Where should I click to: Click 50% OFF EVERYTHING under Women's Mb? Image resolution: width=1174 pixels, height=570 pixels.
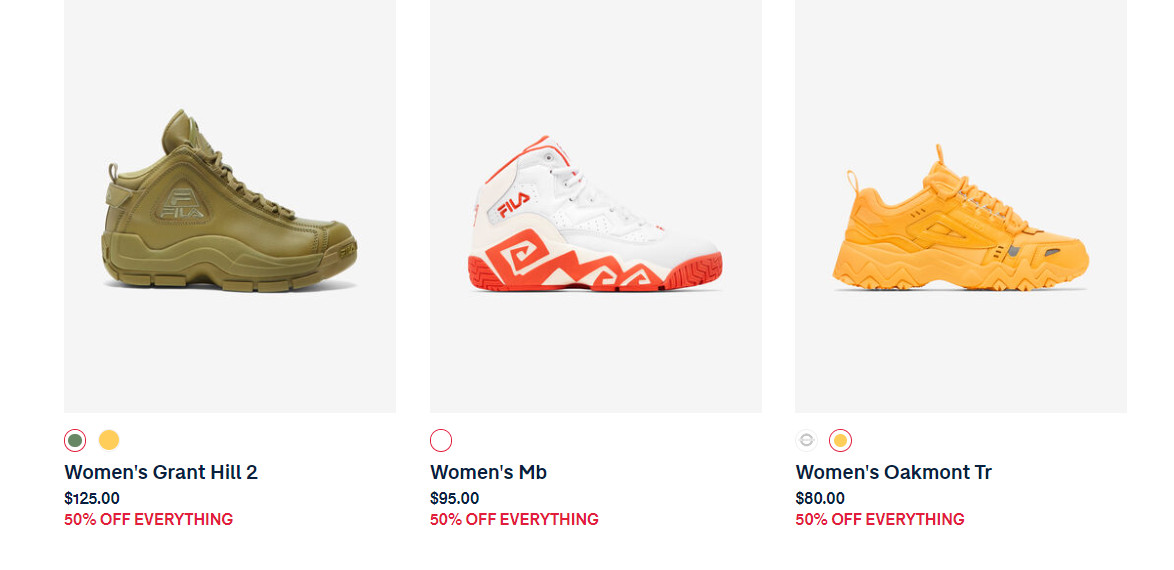(515, 519)
